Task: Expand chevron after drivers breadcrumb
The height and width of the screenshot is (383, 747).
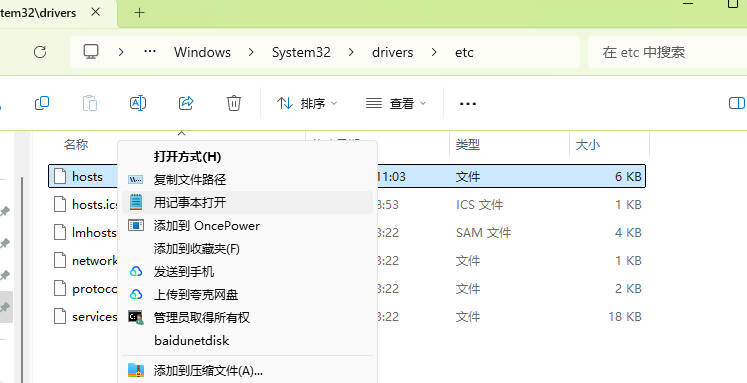Action: 434,52
